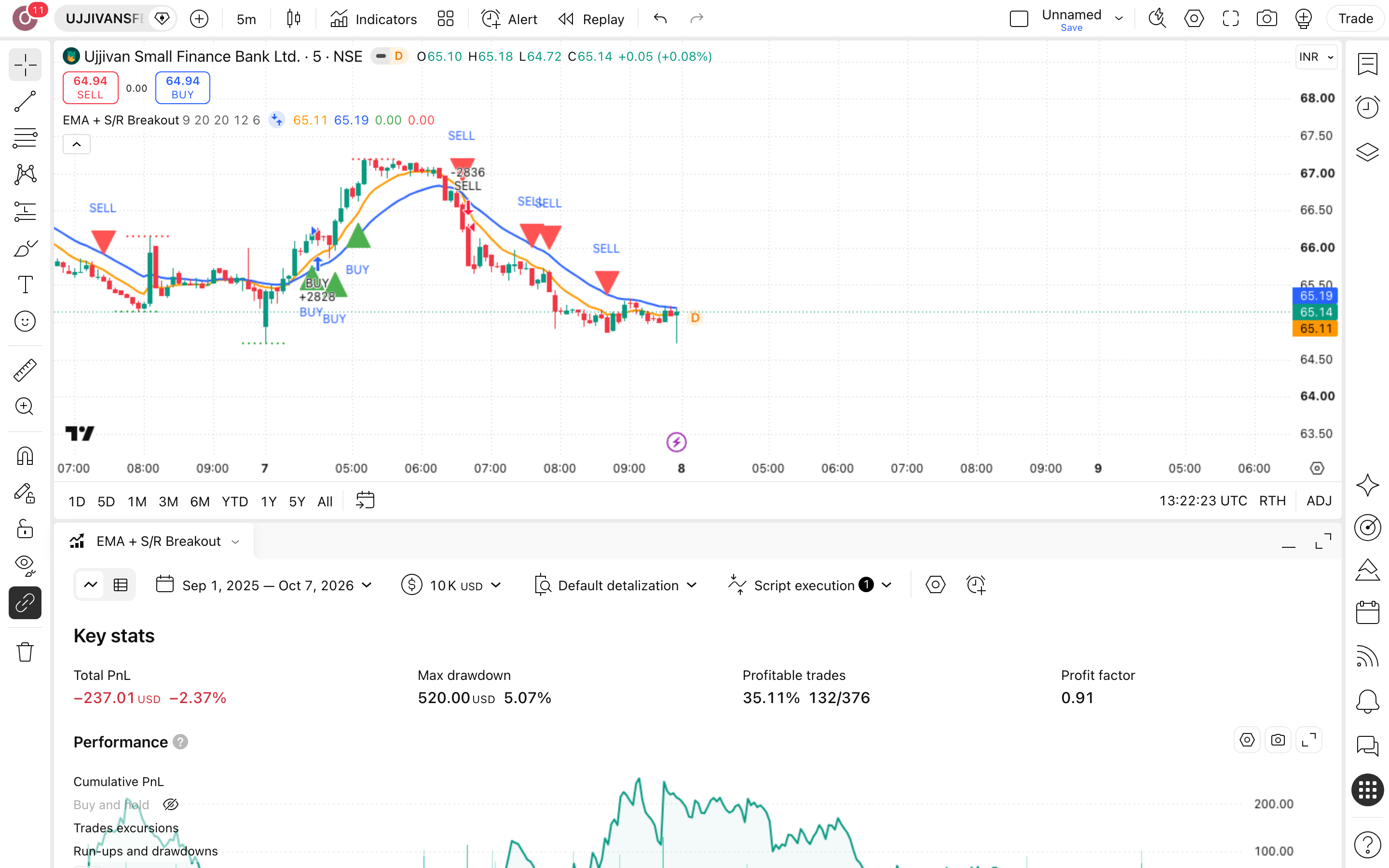Open the Indicators dialog

coord(374,19)
